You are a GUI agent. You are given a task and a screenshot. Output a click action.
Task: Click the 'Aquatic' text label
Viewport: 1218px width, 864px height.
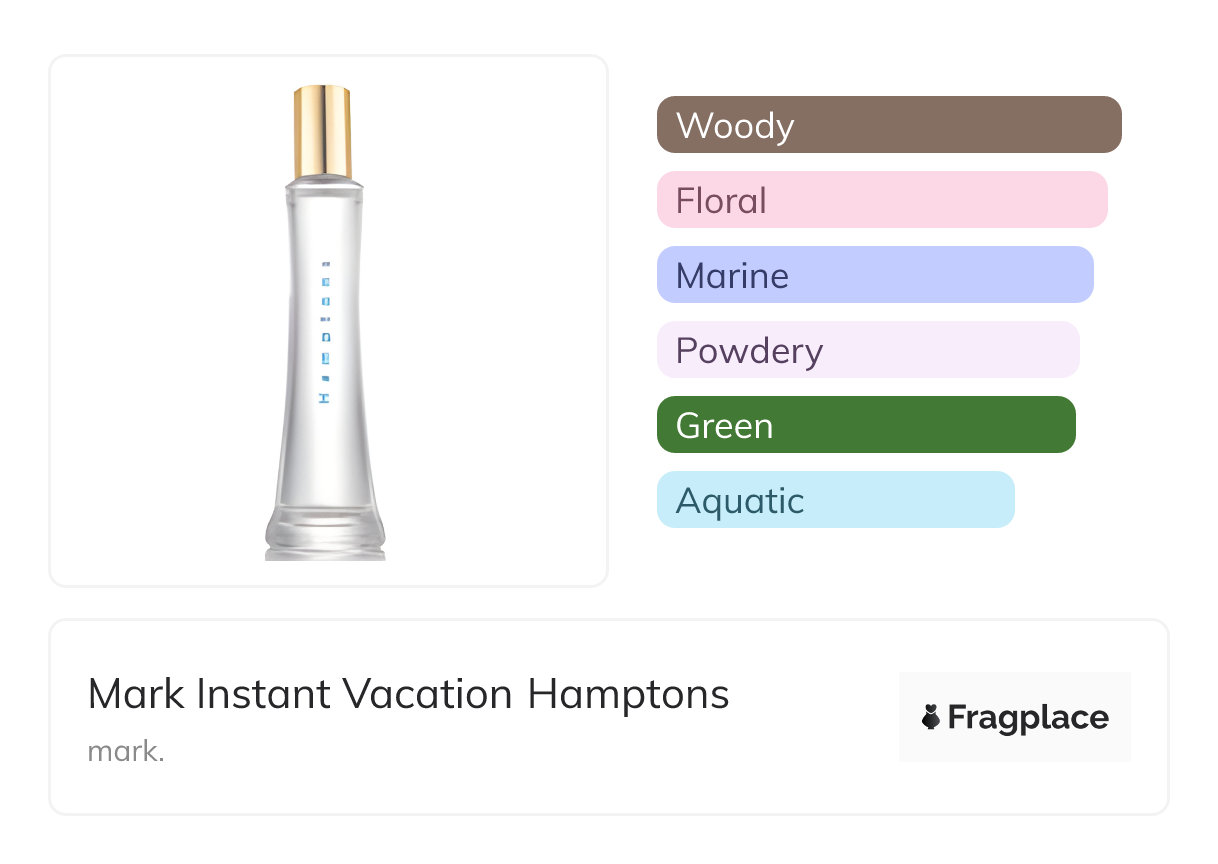(x=739, y=501)
